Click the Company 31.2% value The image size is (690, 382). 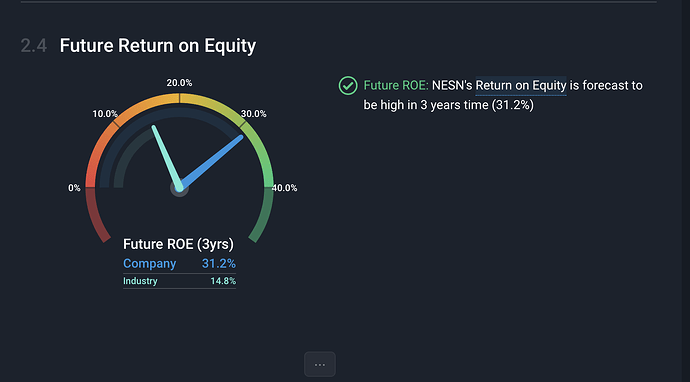219,264
